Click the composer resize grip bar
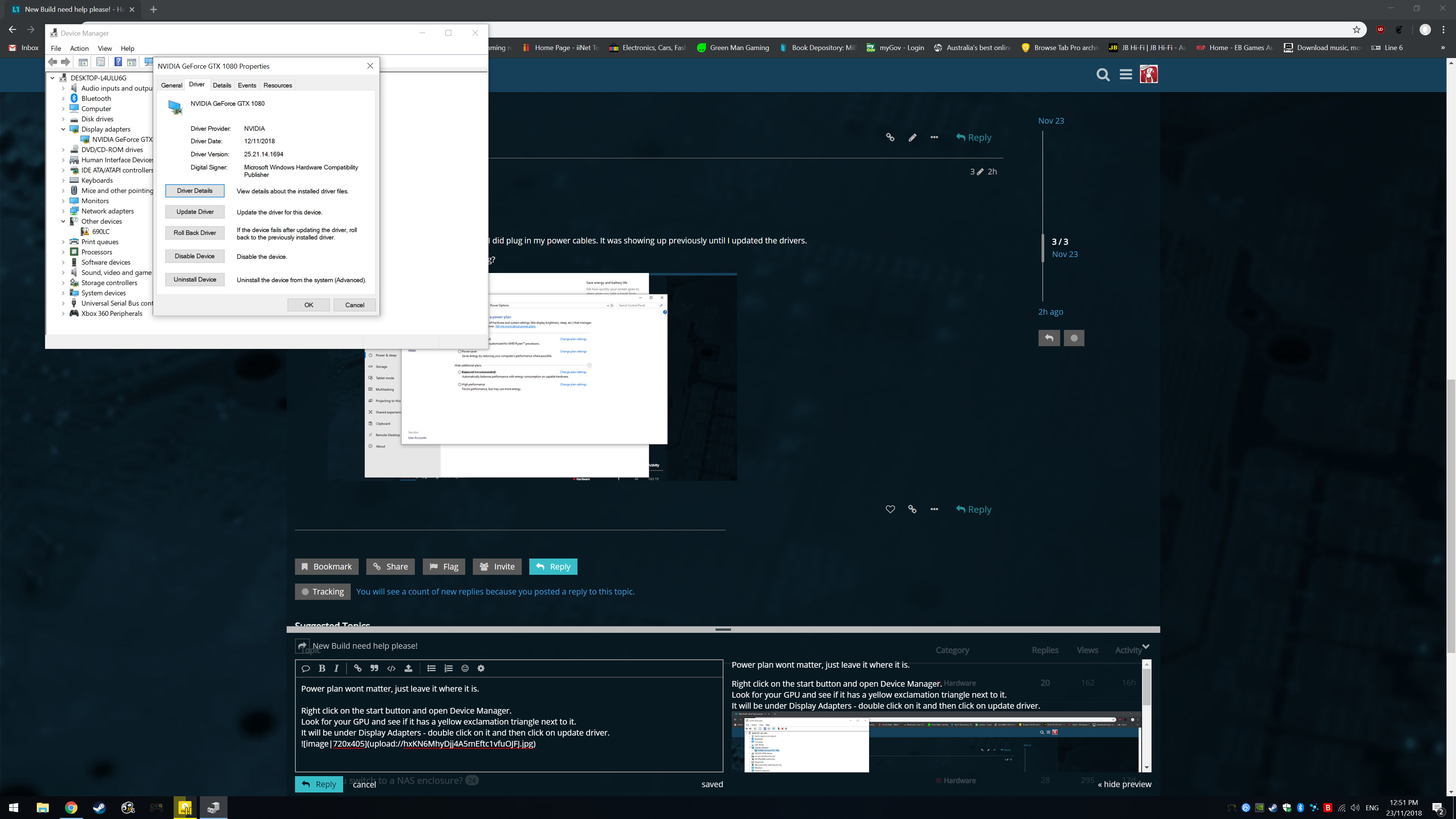 click(723, 629)
